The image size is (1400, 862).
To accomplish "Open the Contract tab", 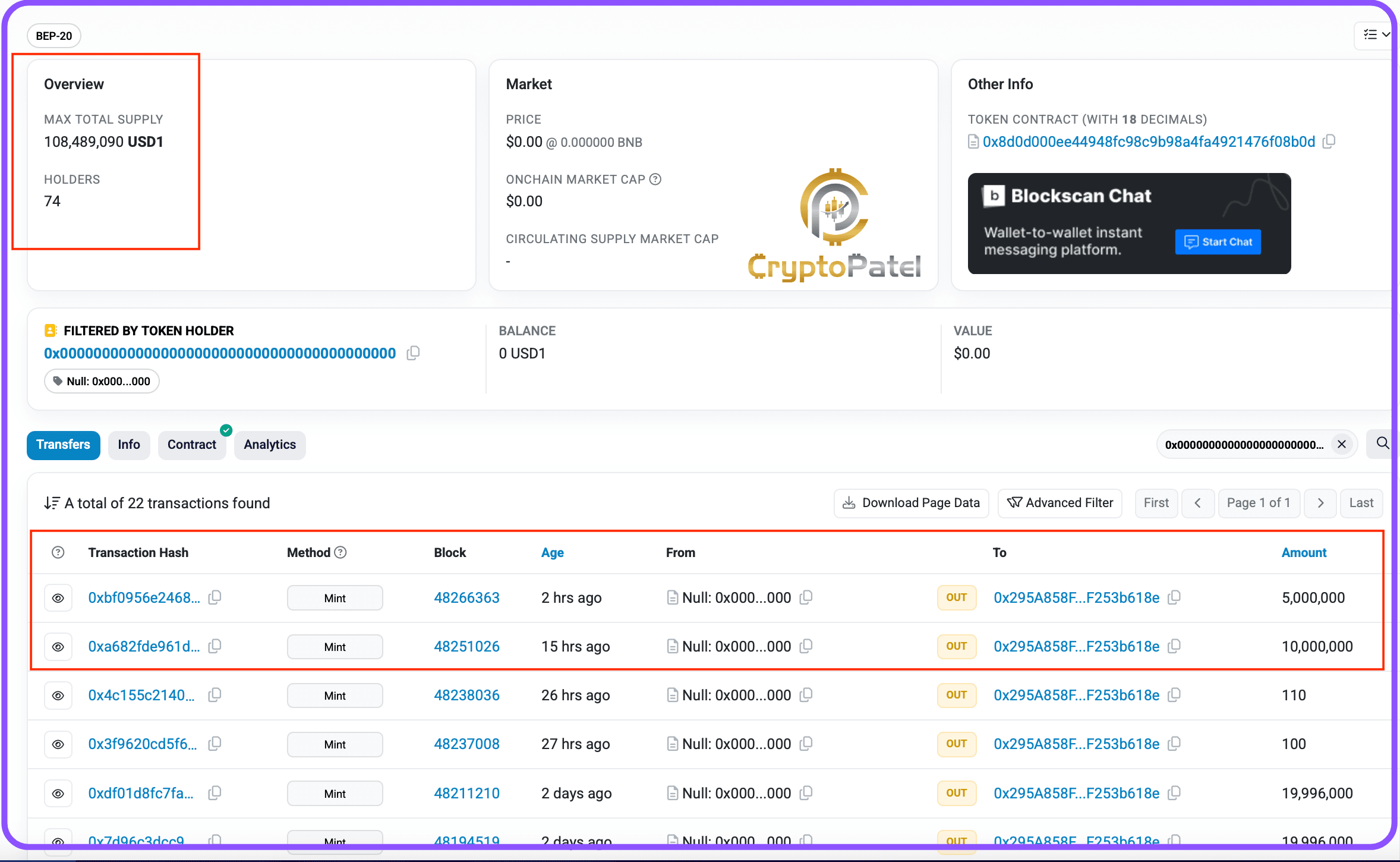I will pyautogui.click(x=192, y=445).
